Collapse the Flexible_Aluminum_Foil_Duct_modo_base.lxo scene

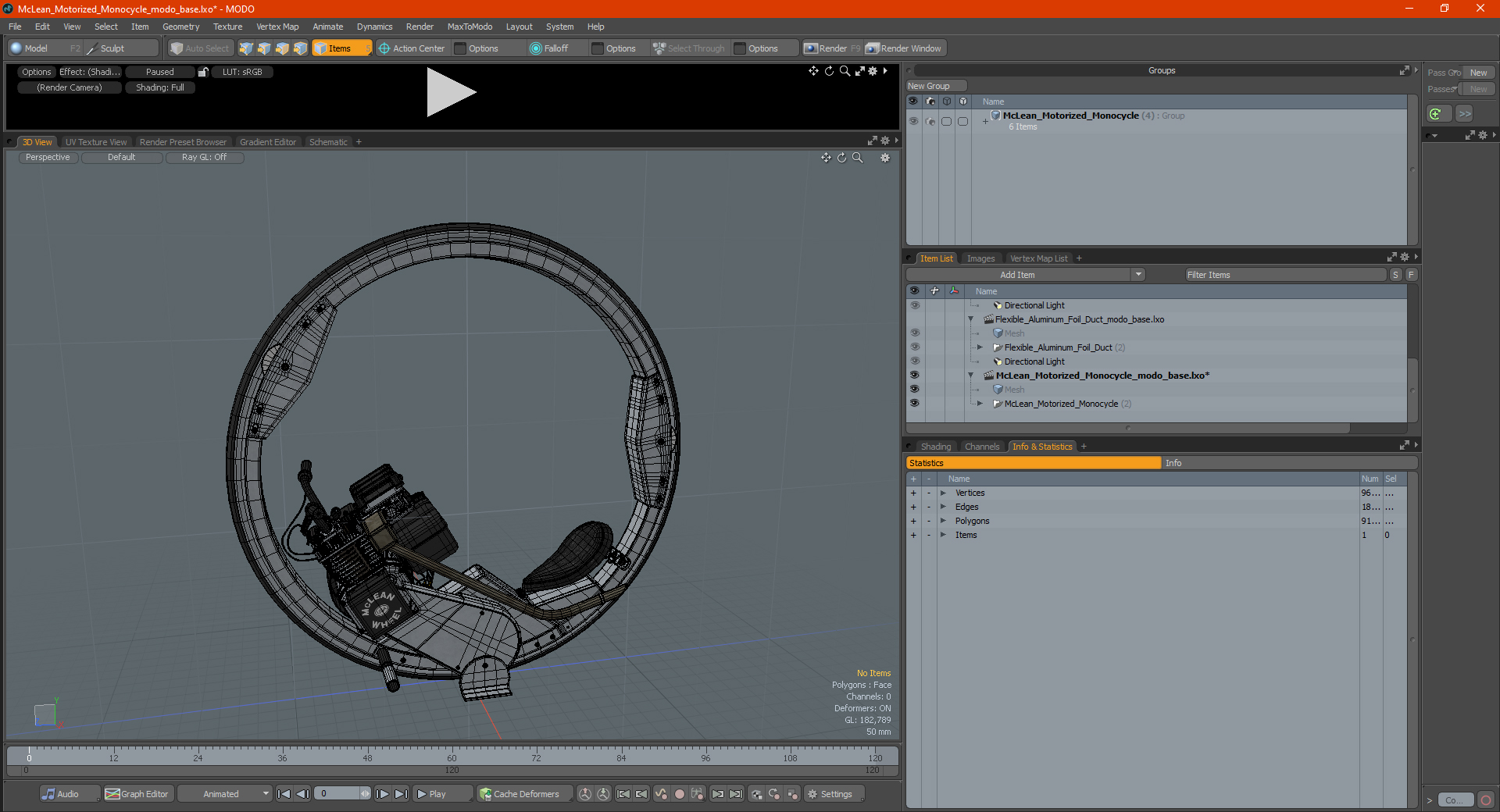971,319
